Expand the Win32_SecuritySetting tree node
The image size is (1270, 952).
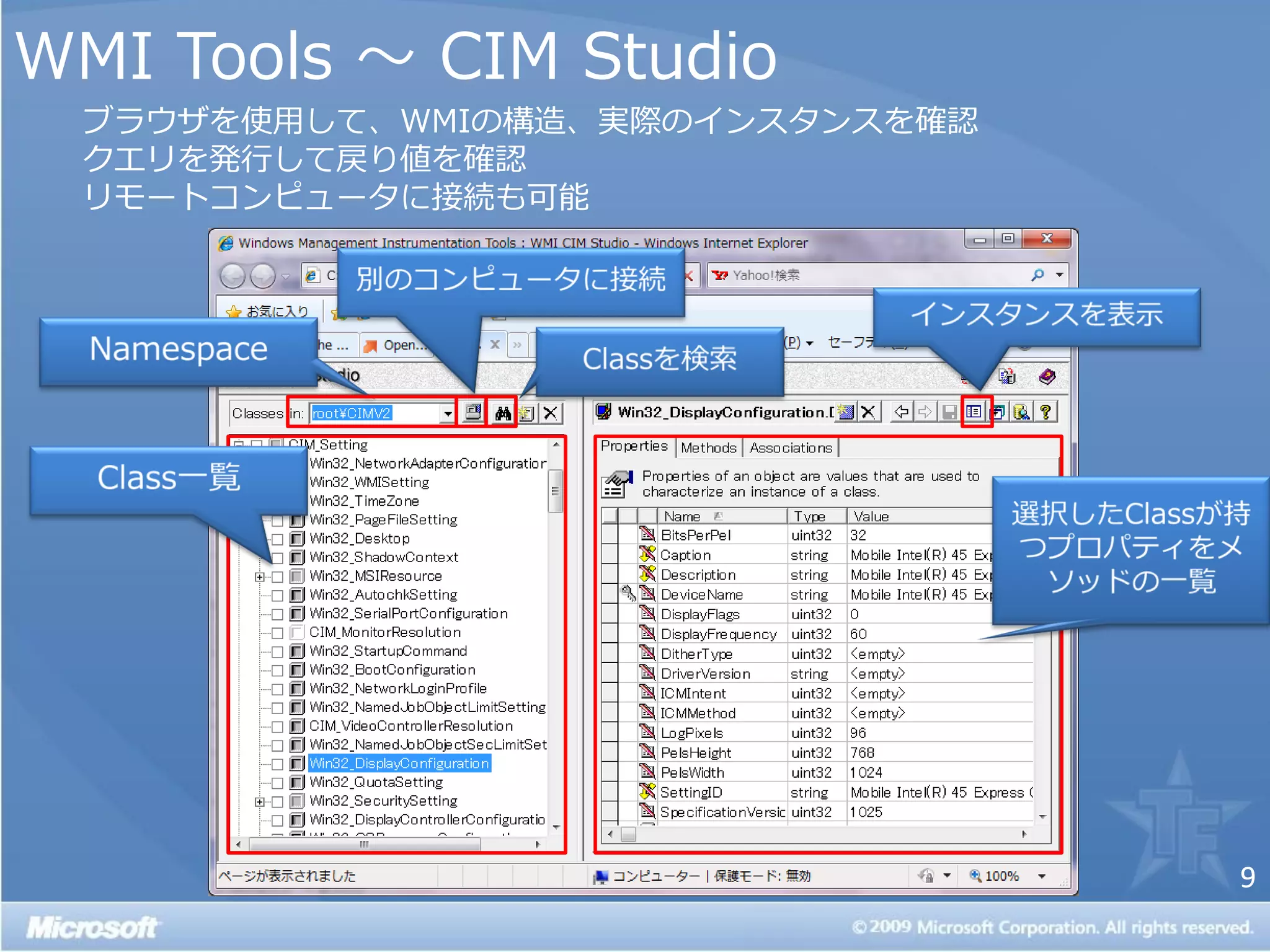(259, 801)
